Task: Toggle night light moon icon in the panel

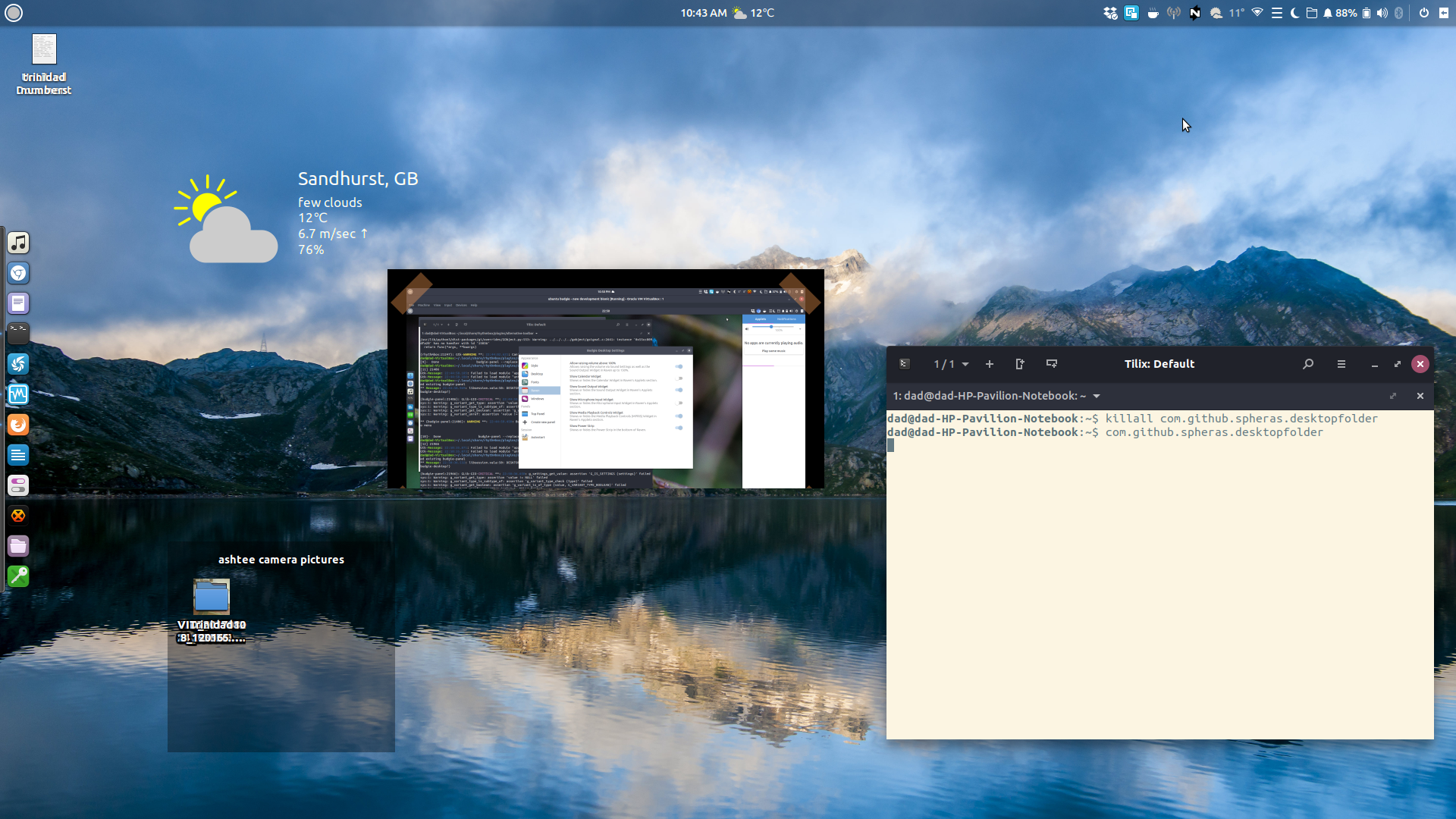Action: (1294, 13)
